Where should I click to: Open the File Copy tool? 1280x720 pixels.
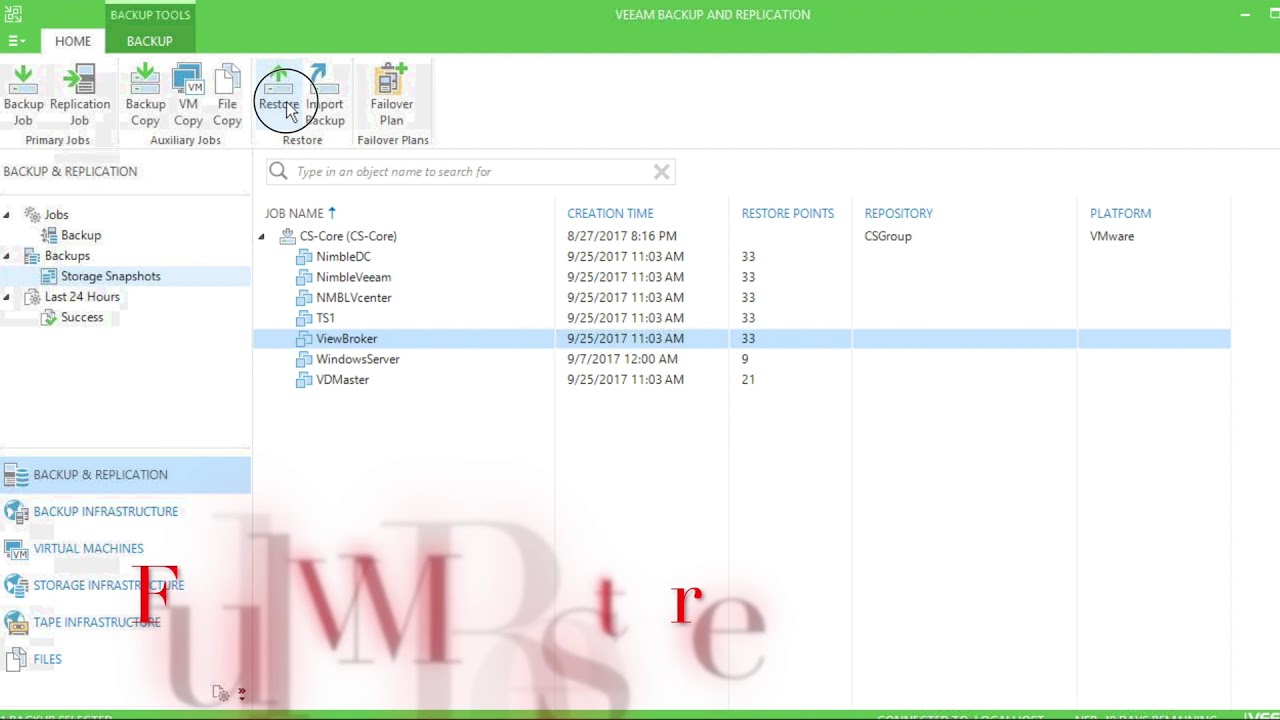click(x=227, y=95)
